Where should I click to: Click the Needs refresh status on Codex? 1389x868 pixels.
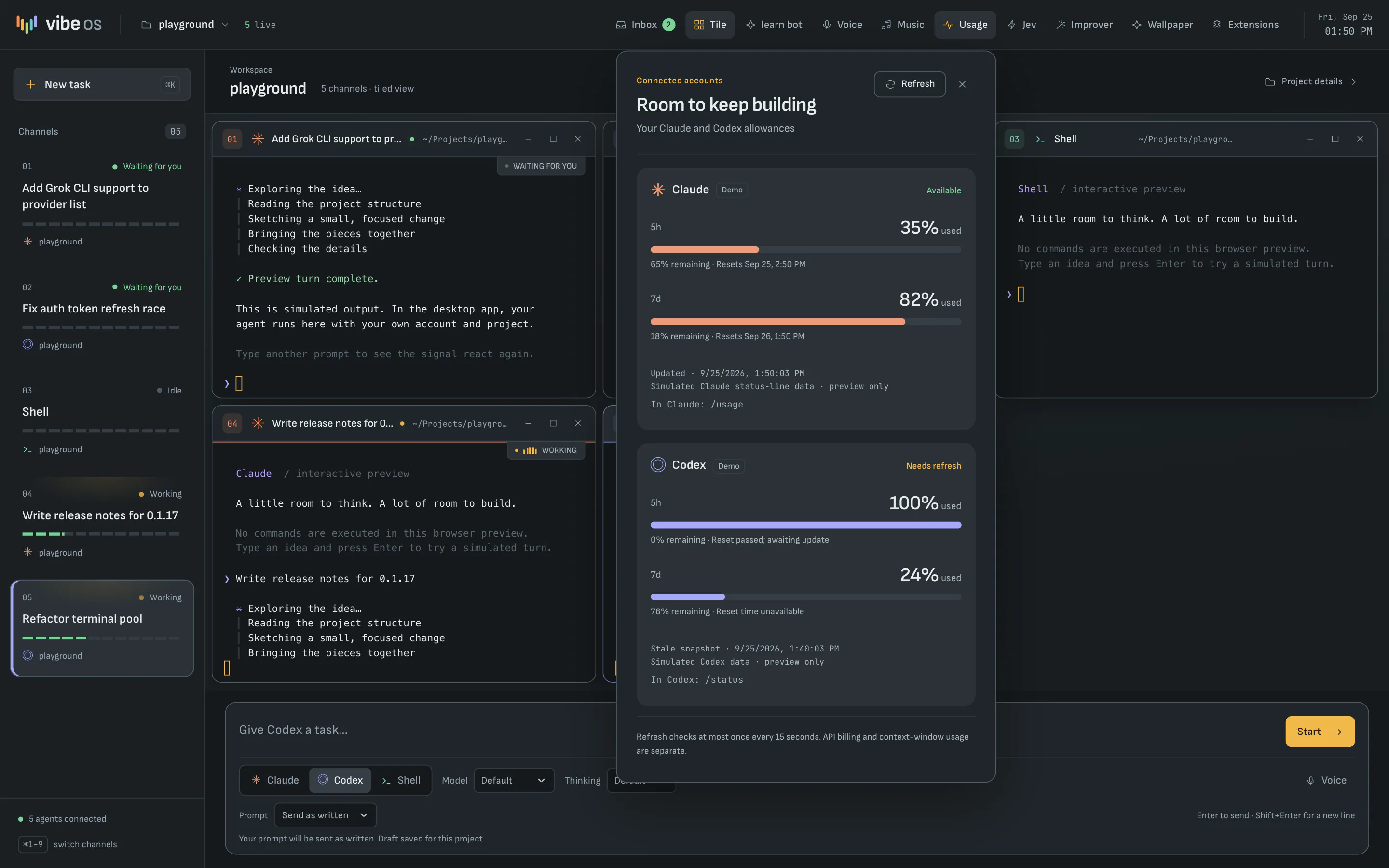(933, 465)
